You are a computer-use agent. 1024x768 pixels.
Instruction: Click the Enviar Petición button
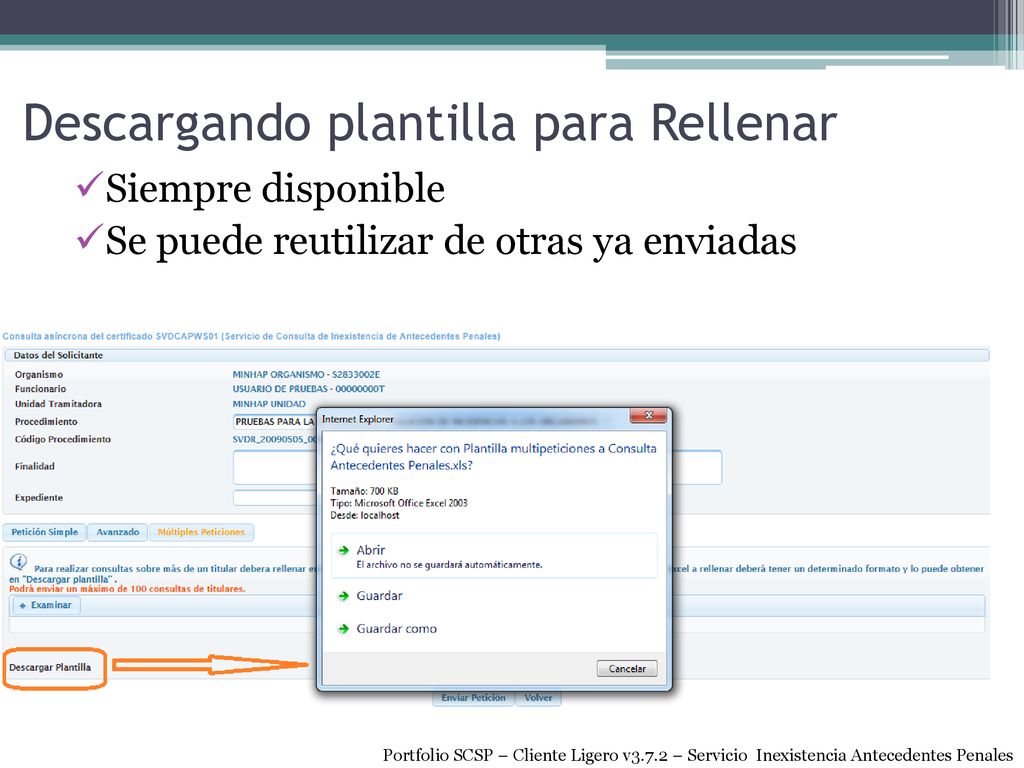[473, 698]
